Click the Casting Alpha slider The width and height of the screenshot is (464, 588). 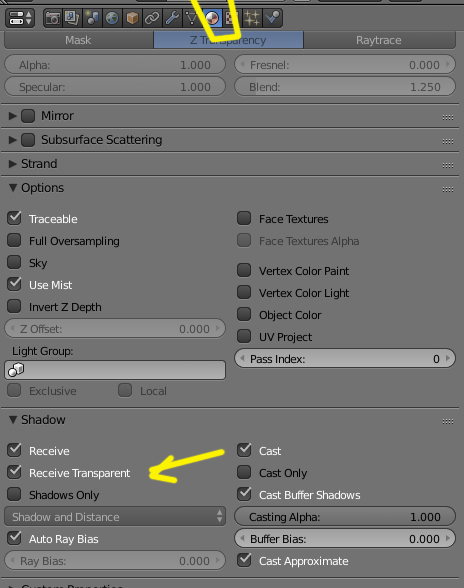(345, 517)
